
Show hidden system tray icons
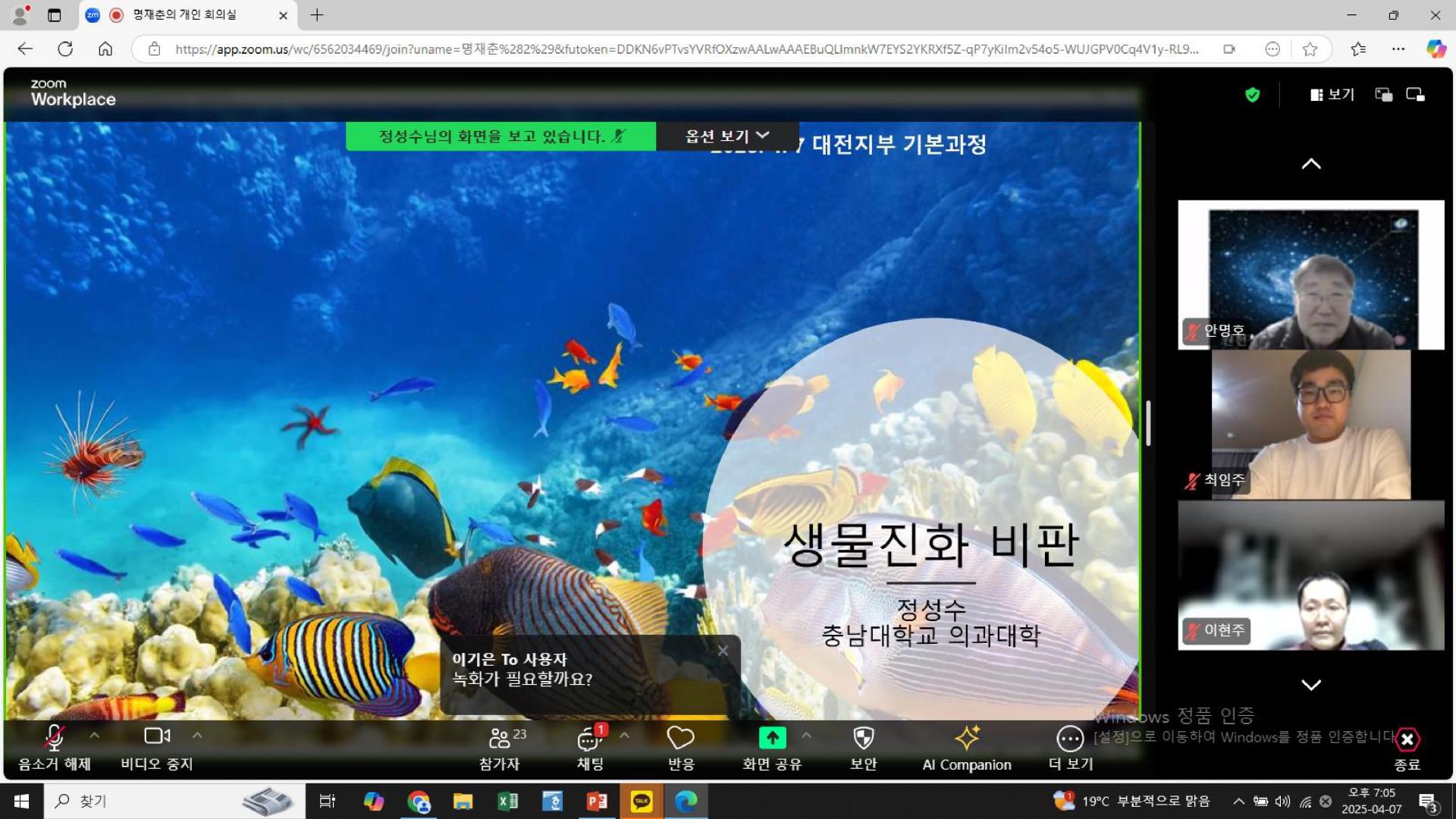1238,801
